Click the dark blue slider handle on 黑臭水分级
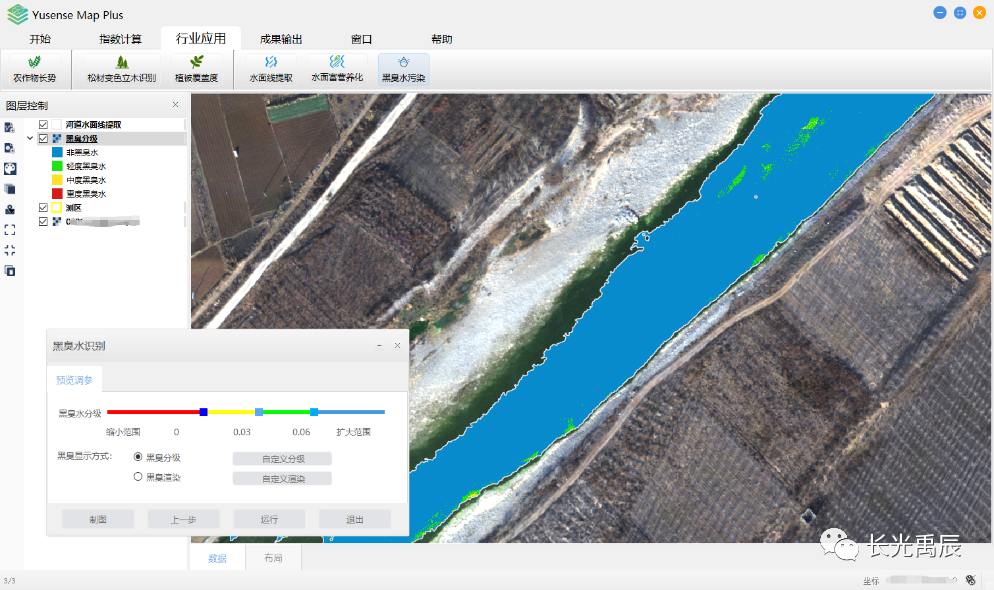 203,411
